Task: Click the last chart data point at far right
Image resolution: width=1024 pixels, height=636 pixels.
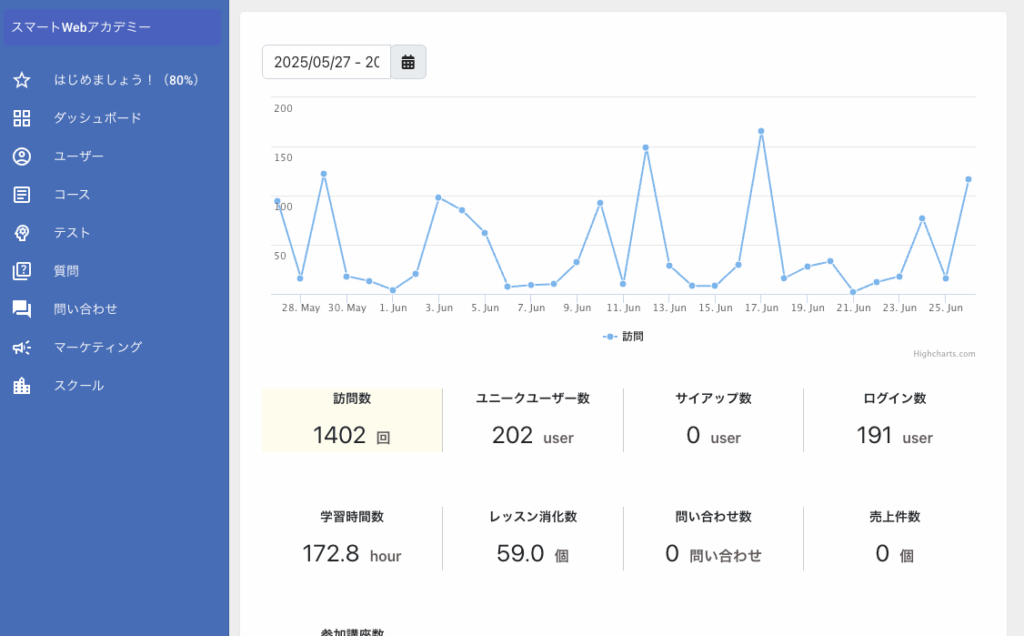Action: pos(968,180)
